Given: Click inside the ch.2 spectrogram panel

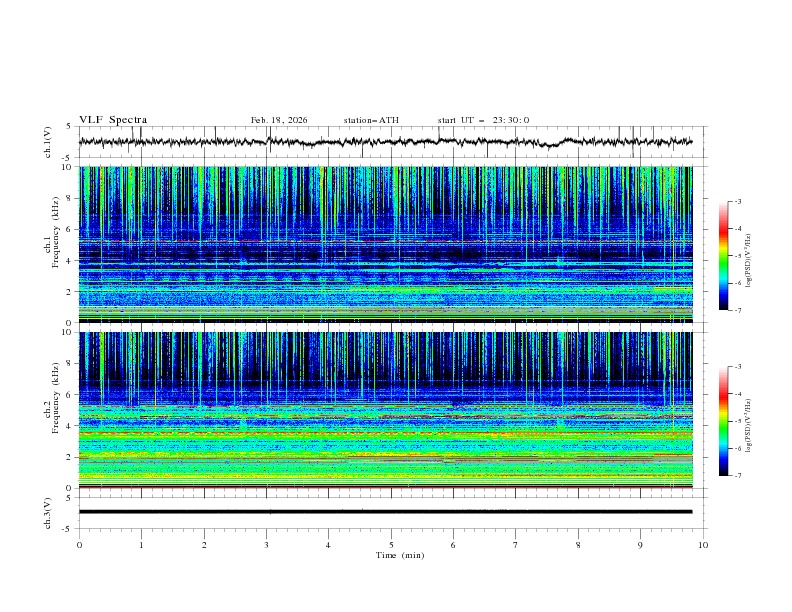Looking at the screenshot, I should 385,410.
